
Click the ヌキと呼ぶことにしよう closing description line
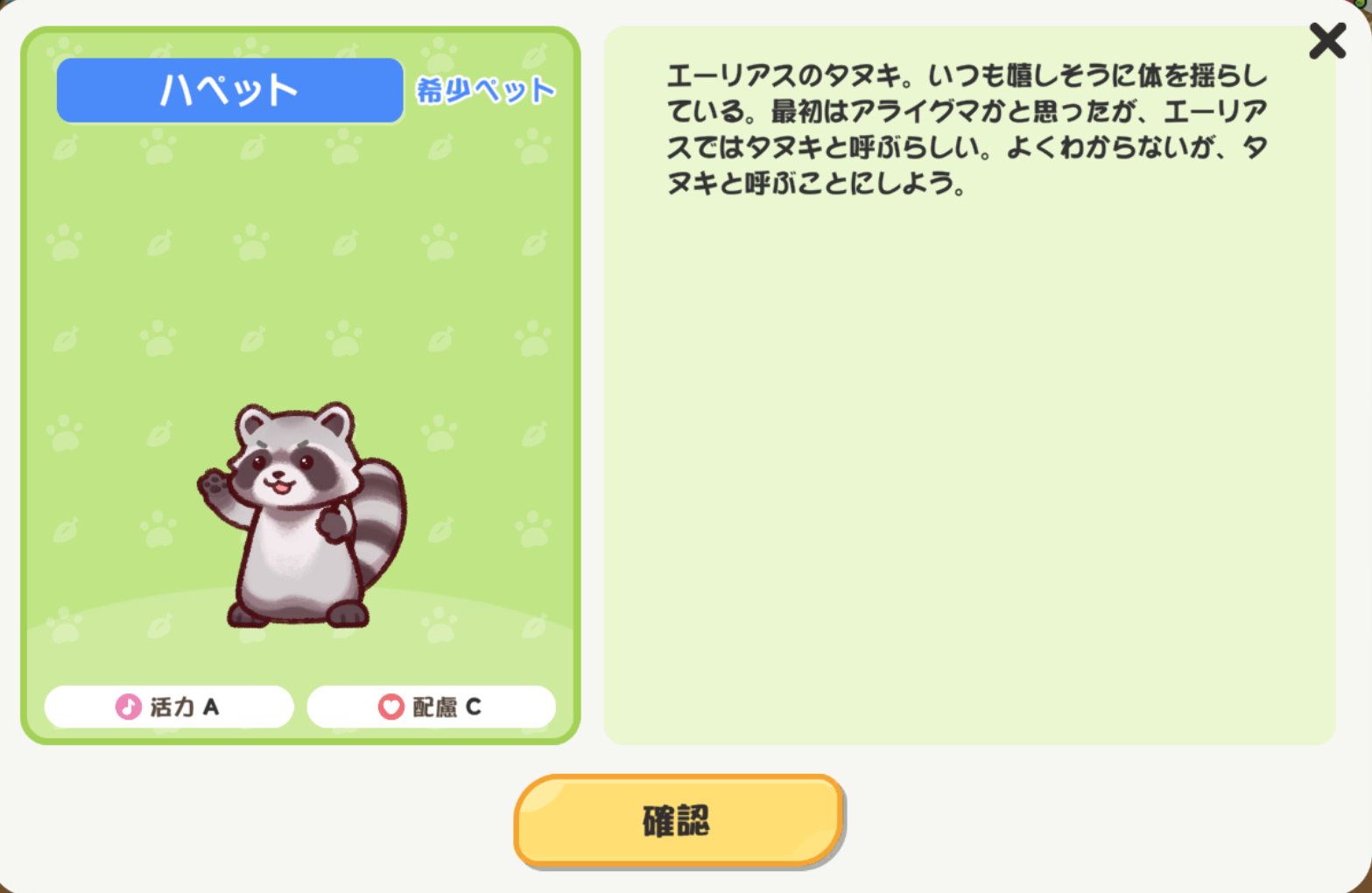pyautogui.click(x=816, y=184)
